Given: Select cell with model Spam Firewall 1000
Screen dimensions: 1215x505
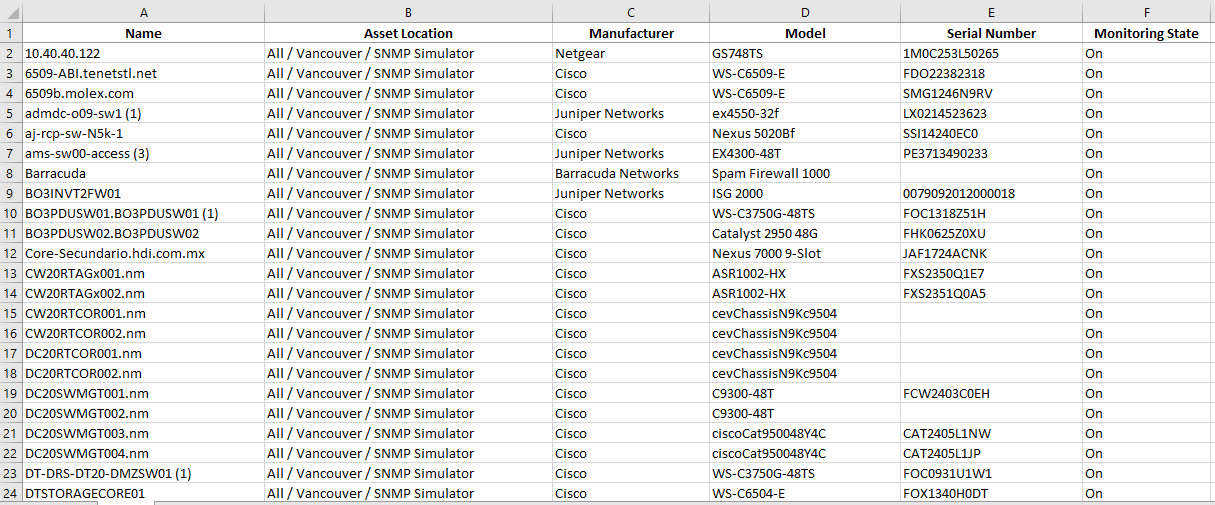Looking at the screenshot, I should click(804, 173).
